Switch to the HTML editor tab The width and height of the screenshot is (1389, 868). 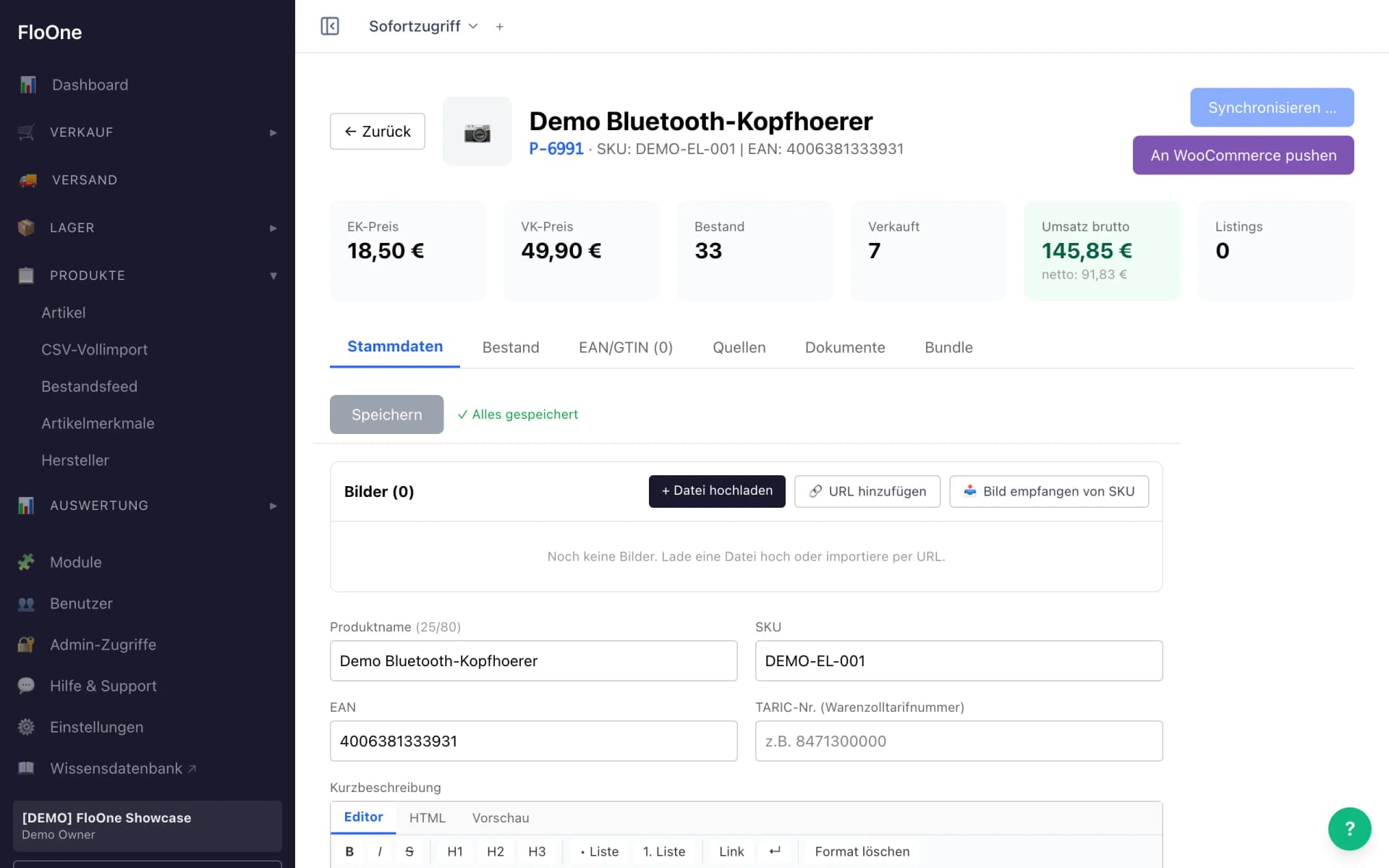pyautogui.click(x=427, y=818)
